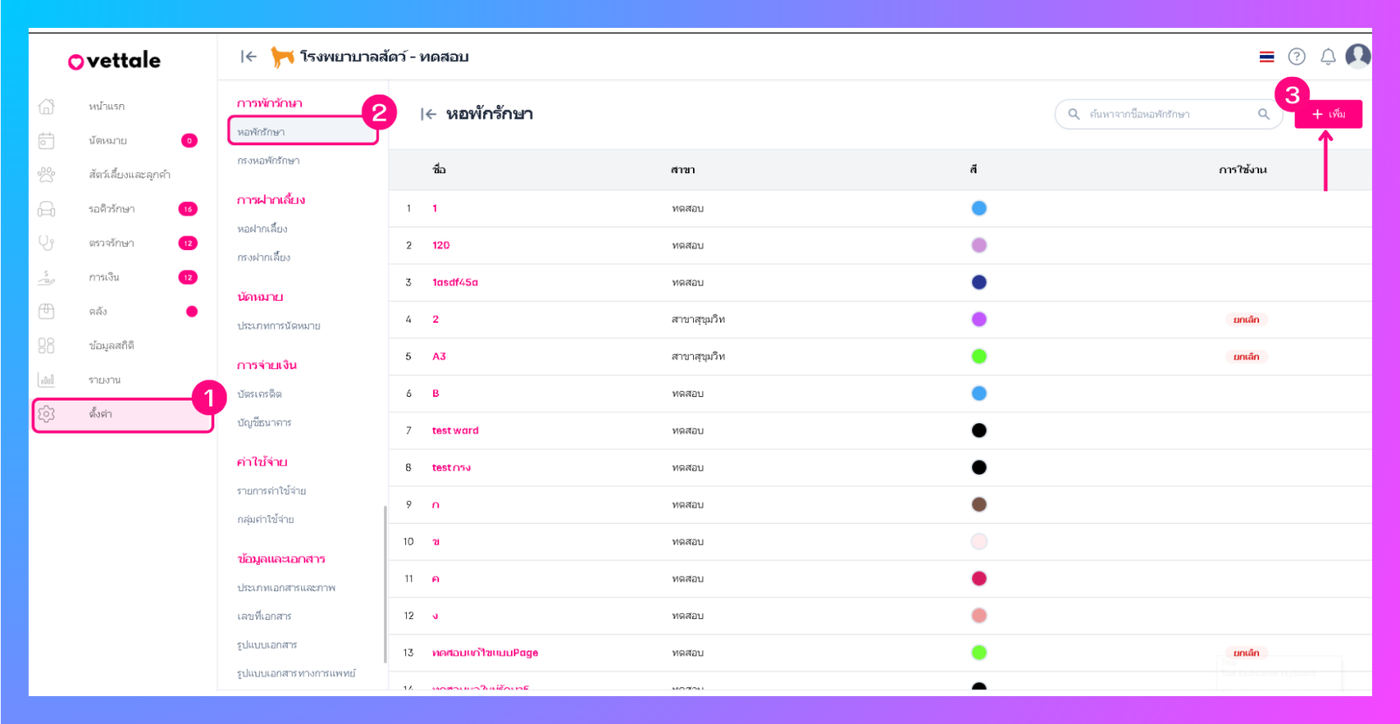The image size is (1400, 724).
Task: Open the inventory box icon
Action: [46, 312]
